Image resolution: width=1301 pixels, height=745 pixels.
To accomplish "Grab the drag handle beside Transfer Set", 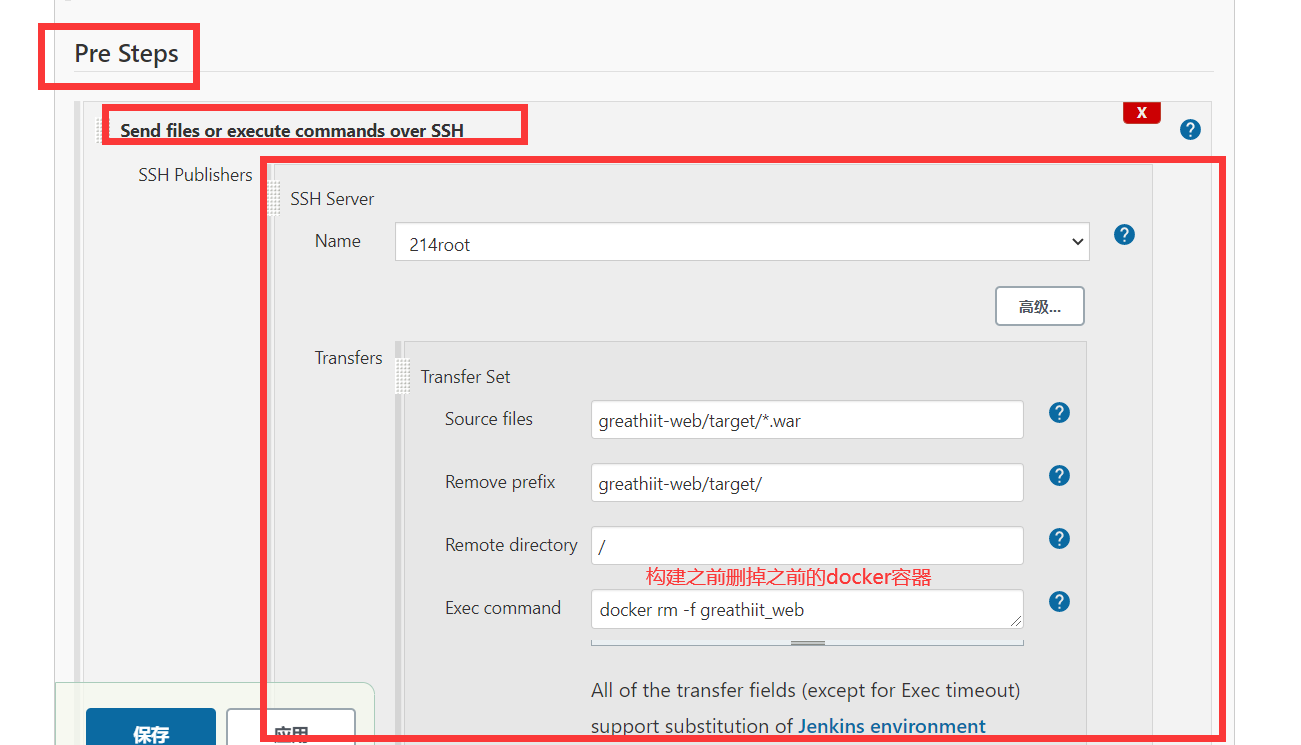I will point(403,377).
